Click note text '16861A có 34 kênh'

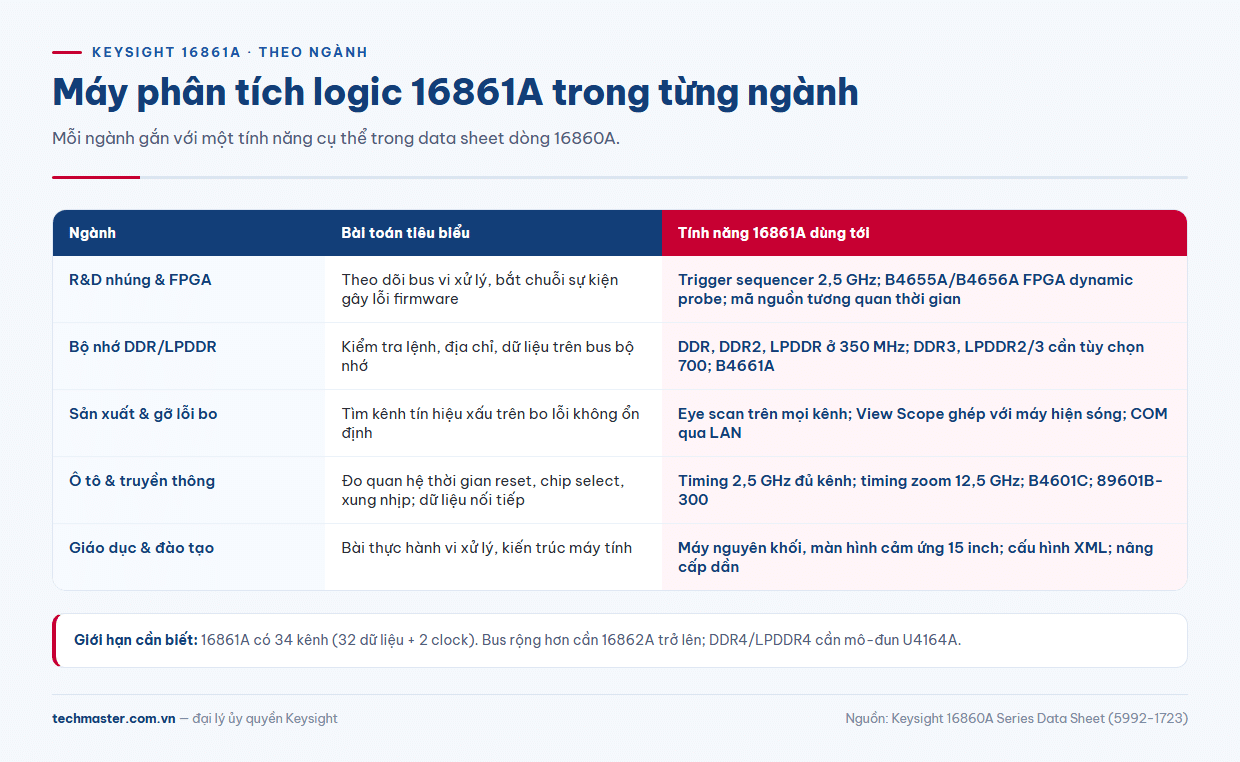[581, 640]
